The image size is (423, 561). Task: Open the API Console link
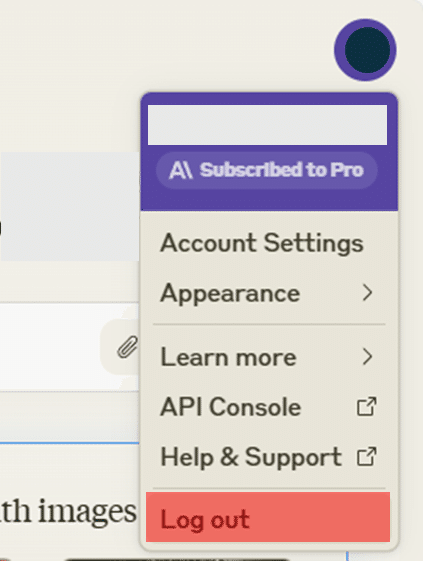[x=269, y=407]
